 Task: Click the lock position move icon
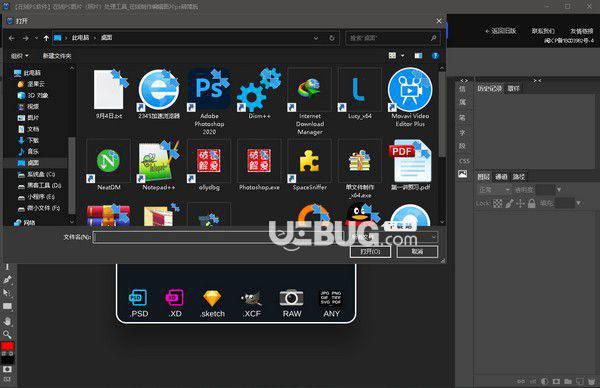click(x=520, y=203)
